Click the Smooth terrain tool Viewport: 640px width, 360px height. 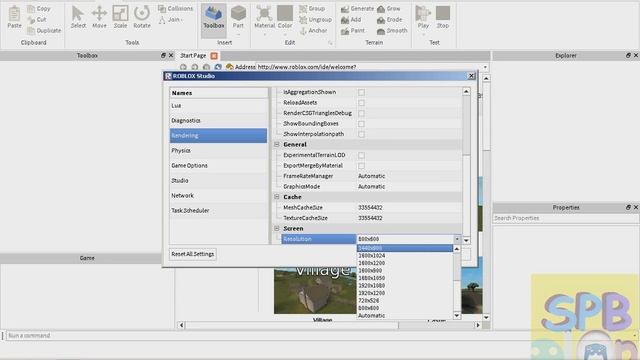coord(392,31)
